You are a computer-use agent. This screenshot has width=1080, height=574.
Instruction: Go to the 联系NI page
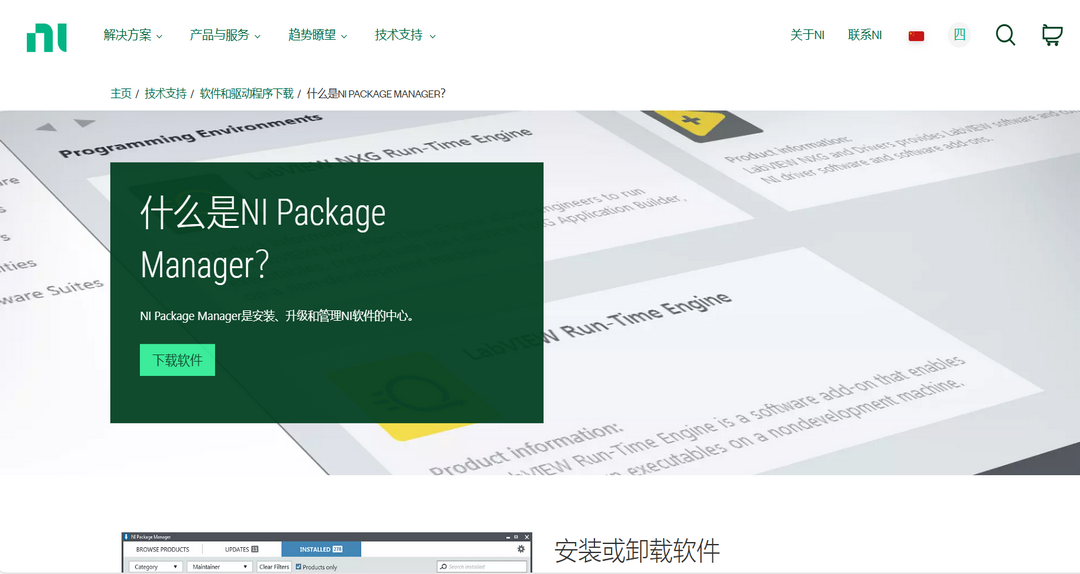tap(865, 35)
